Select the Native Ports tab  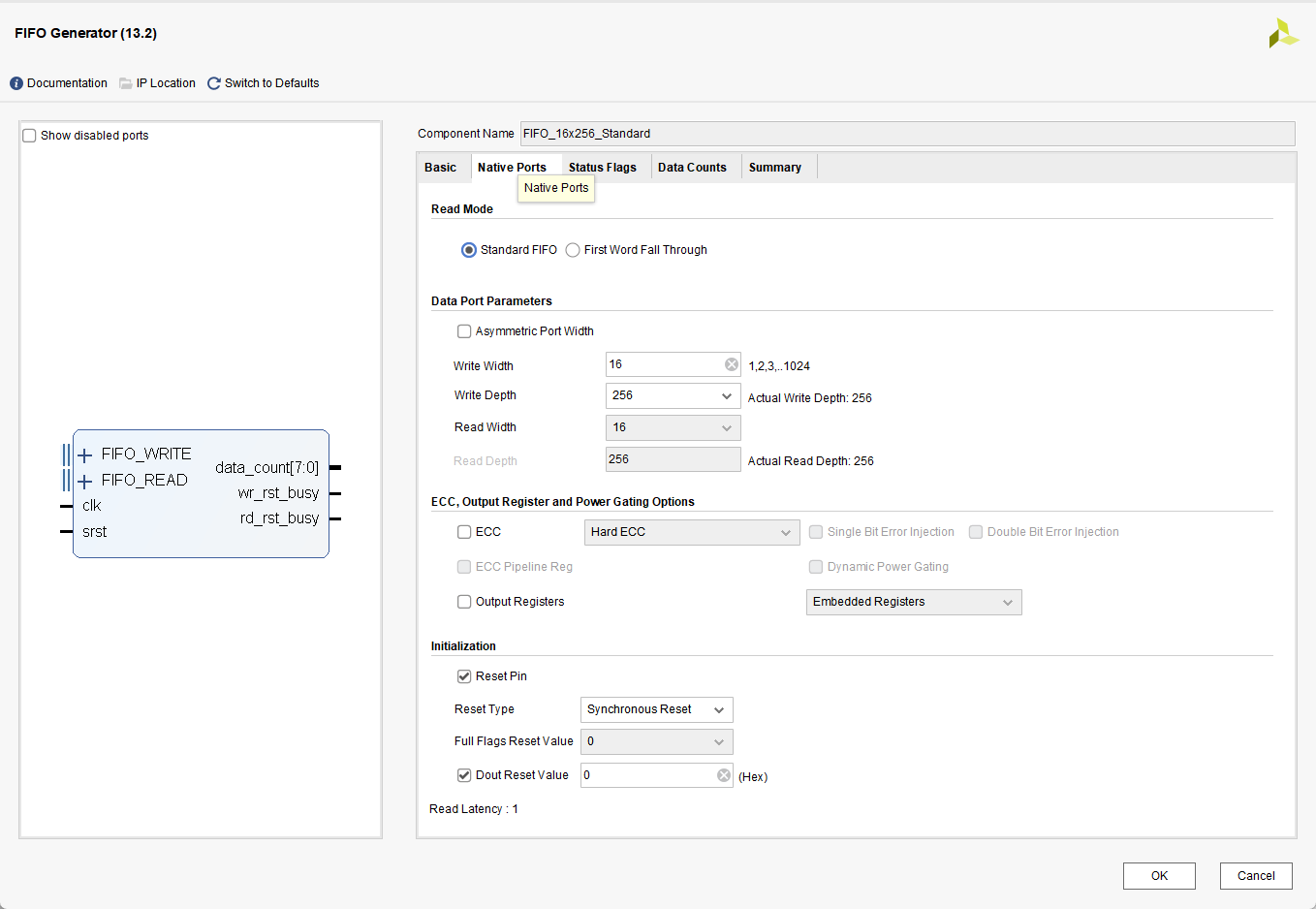512,168
